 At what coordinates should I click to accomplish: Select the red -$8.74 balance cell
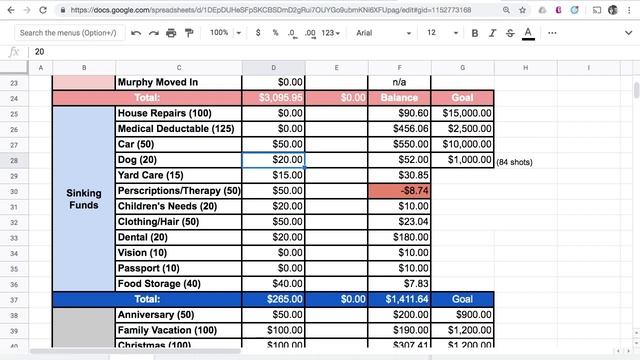point(399,191)
